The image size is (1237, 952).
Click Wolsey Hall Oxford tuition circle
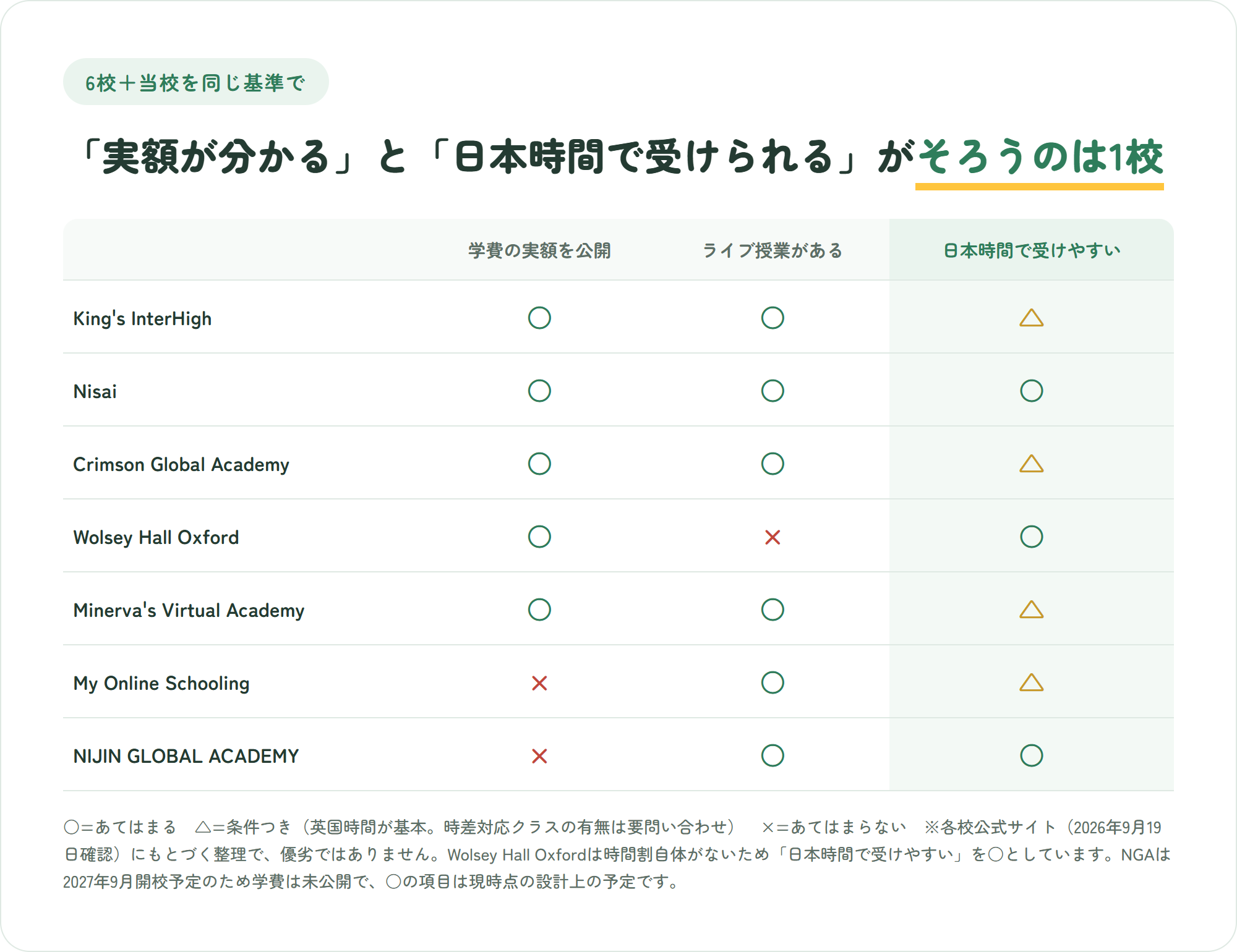539,537
